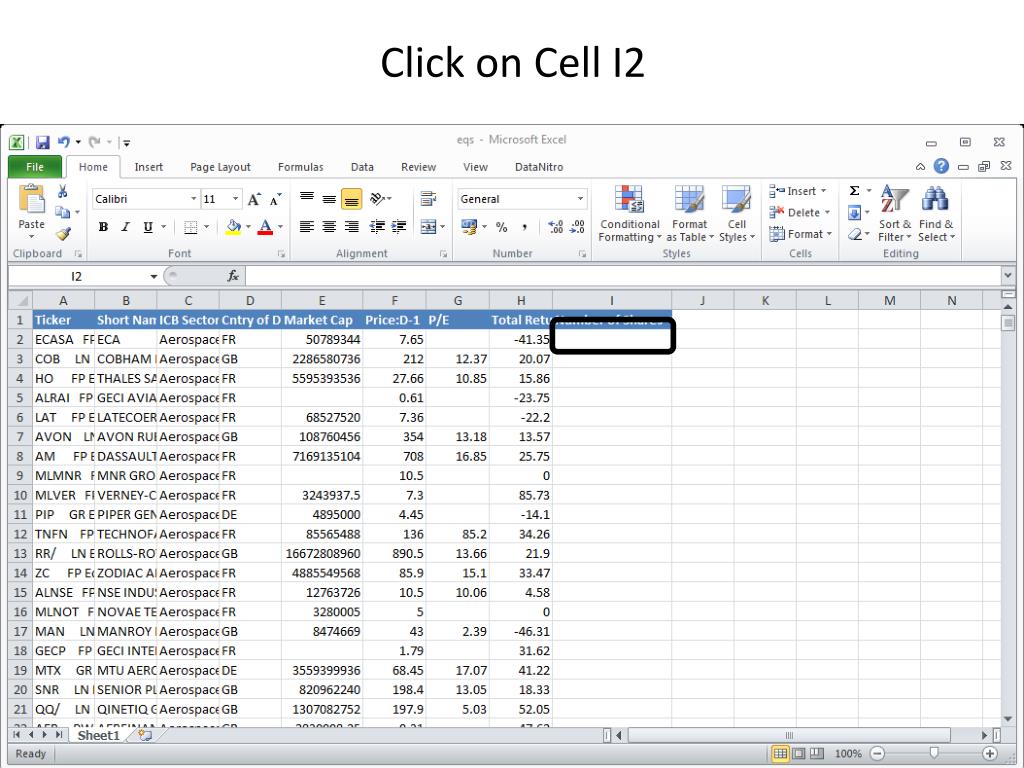Viewport: 1024px width, 768px height.
Task: Copy the selected cell
Action: click(63, 212)
